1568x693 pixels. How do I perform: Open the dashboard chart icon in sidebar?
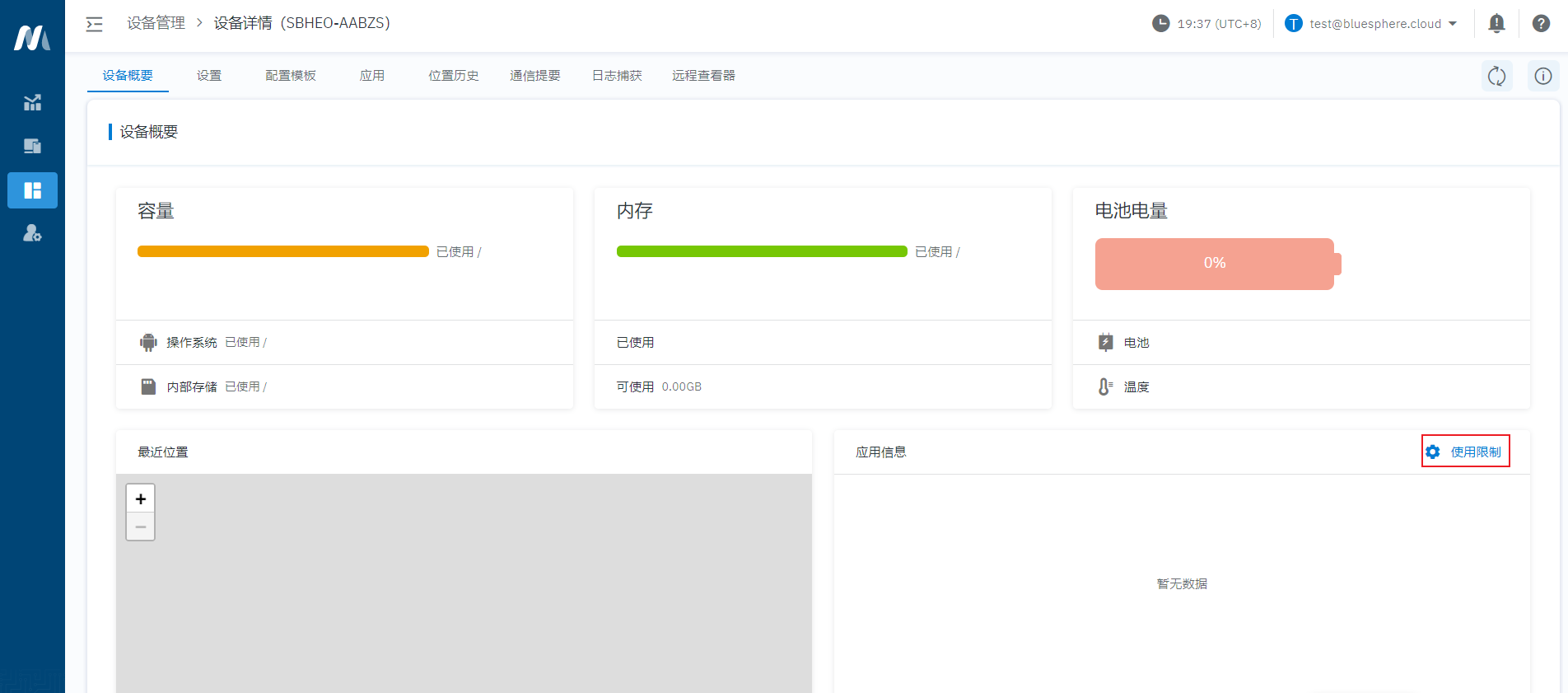click(32, 103)
